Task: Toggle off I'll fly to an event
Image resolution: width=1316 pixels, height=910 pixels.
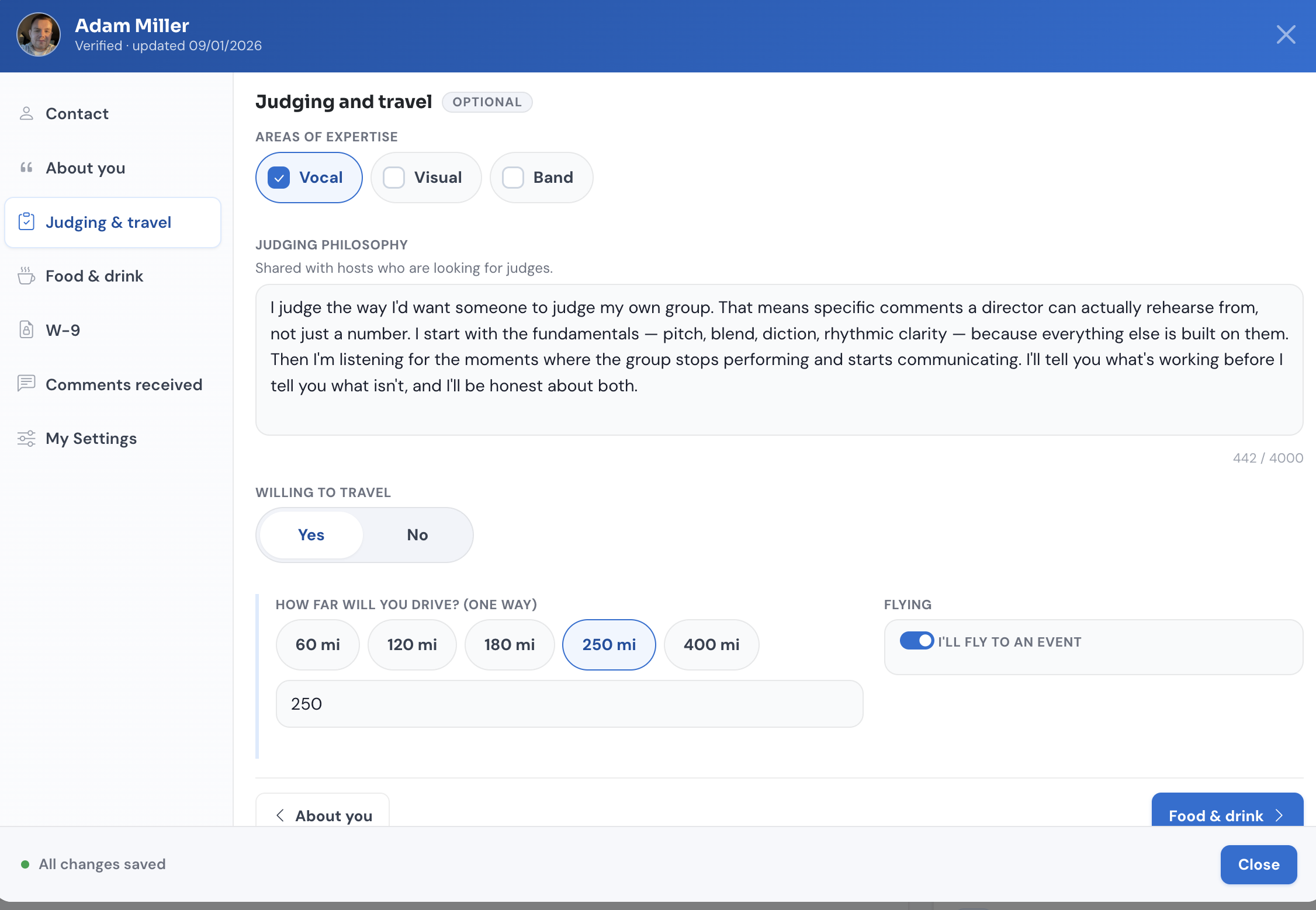Action: click(916, 641)
